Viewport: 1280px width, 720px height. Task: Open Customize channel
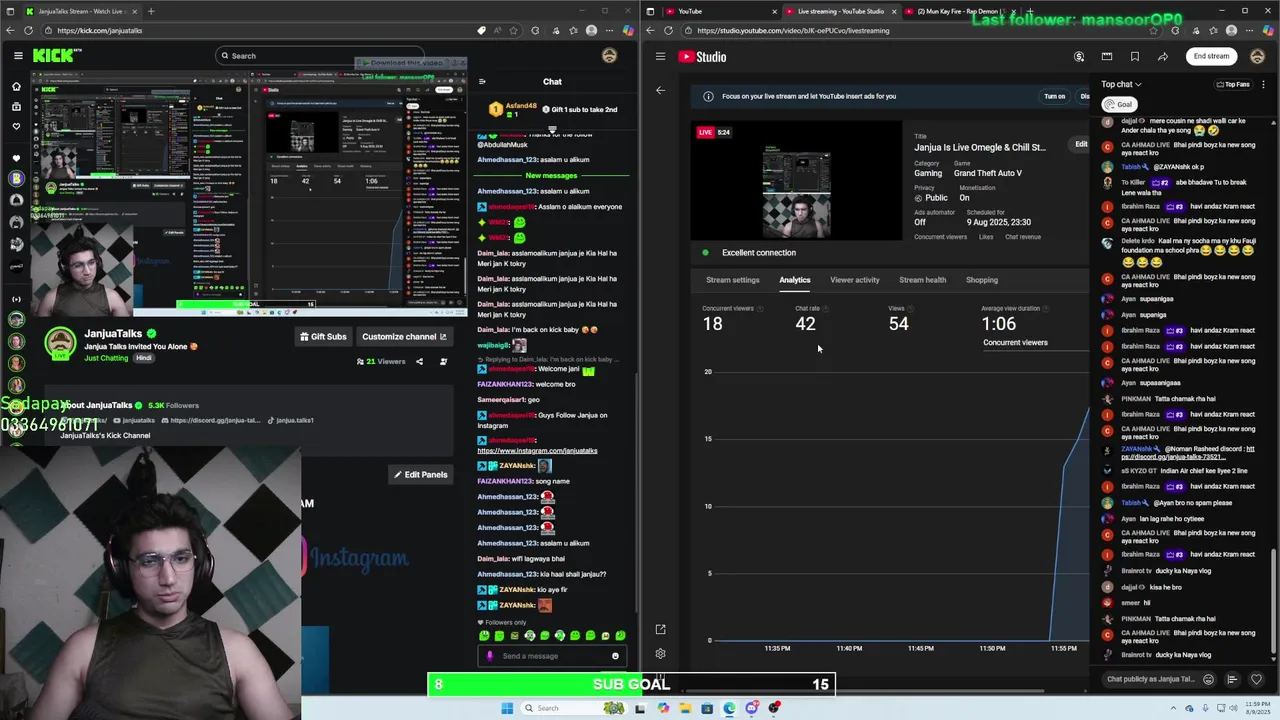coord(404,337)
